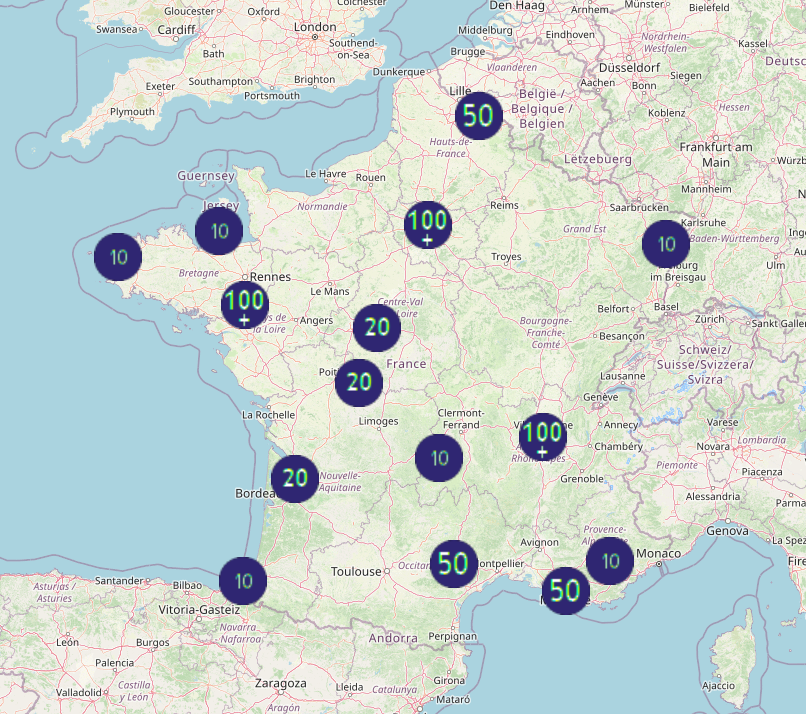Click the 10 cluster below Clermont-Ferrand
Viewport: 806px width, 714px height.
439,457
